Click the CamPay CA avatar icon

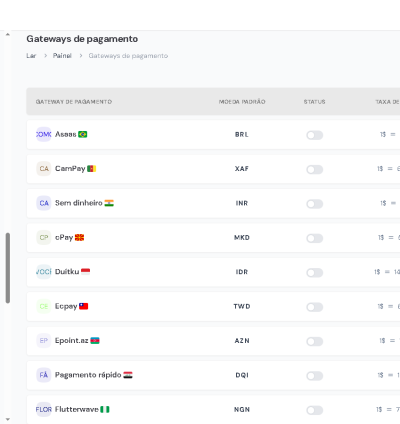(44, 169)
